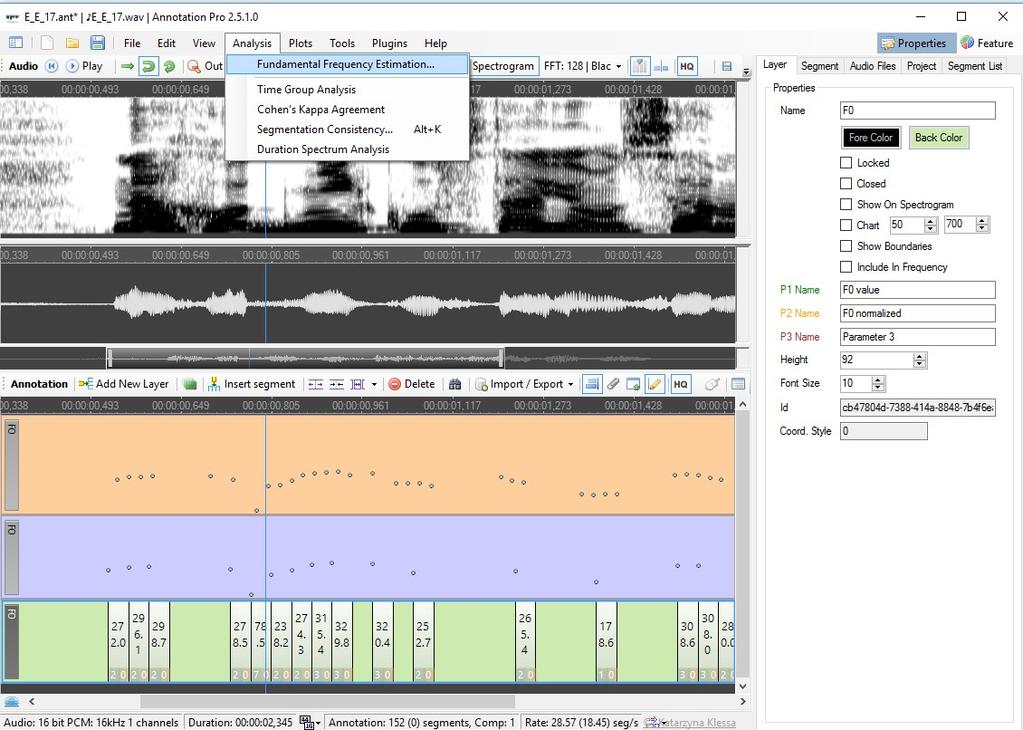Add a new annotation layer
Screen dimensions: 1023x730
(x=123, y=384)
